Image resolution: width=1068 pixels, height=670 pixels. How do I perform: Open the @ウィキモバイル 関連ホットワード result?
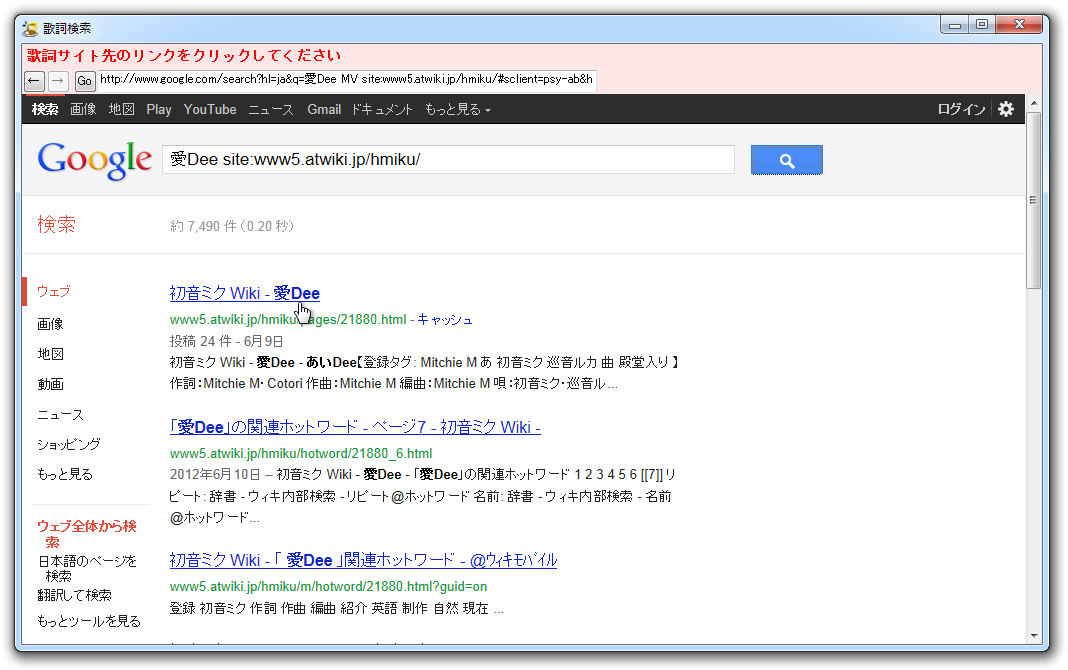[x=363, y=560]
